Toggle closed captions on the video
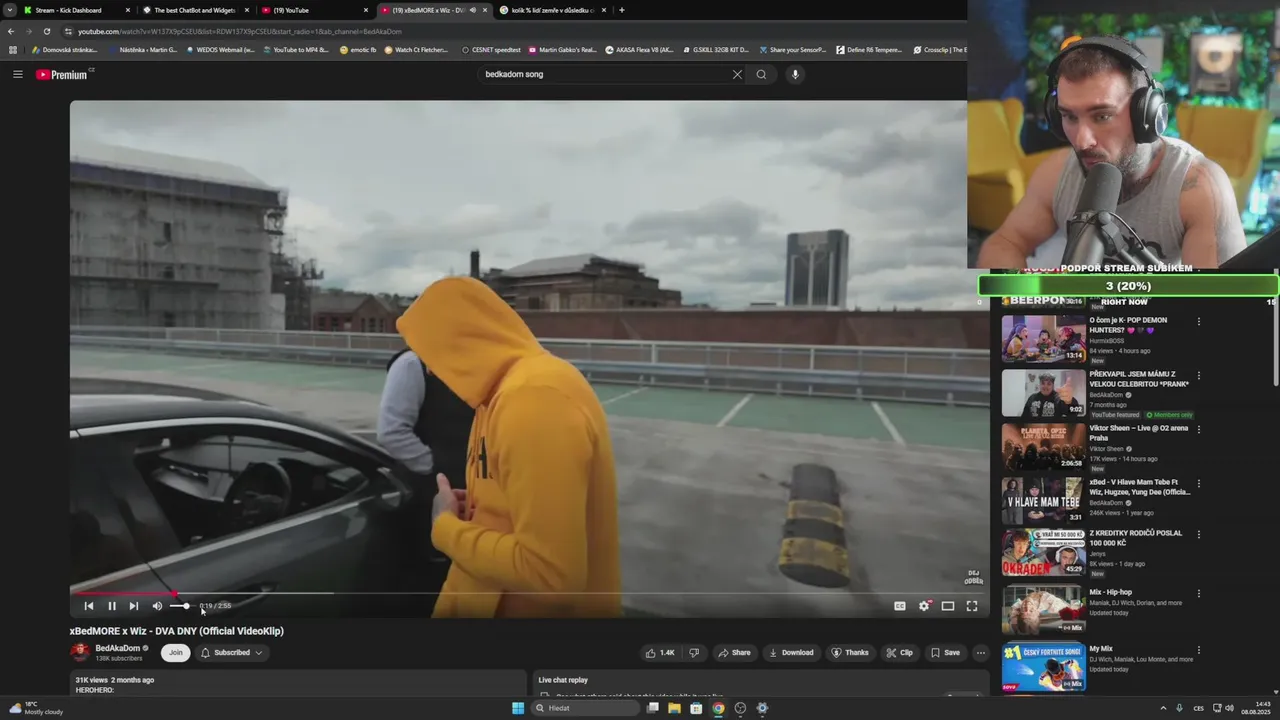The height and width of the screenshot is (720, 1280). point(899,606)
